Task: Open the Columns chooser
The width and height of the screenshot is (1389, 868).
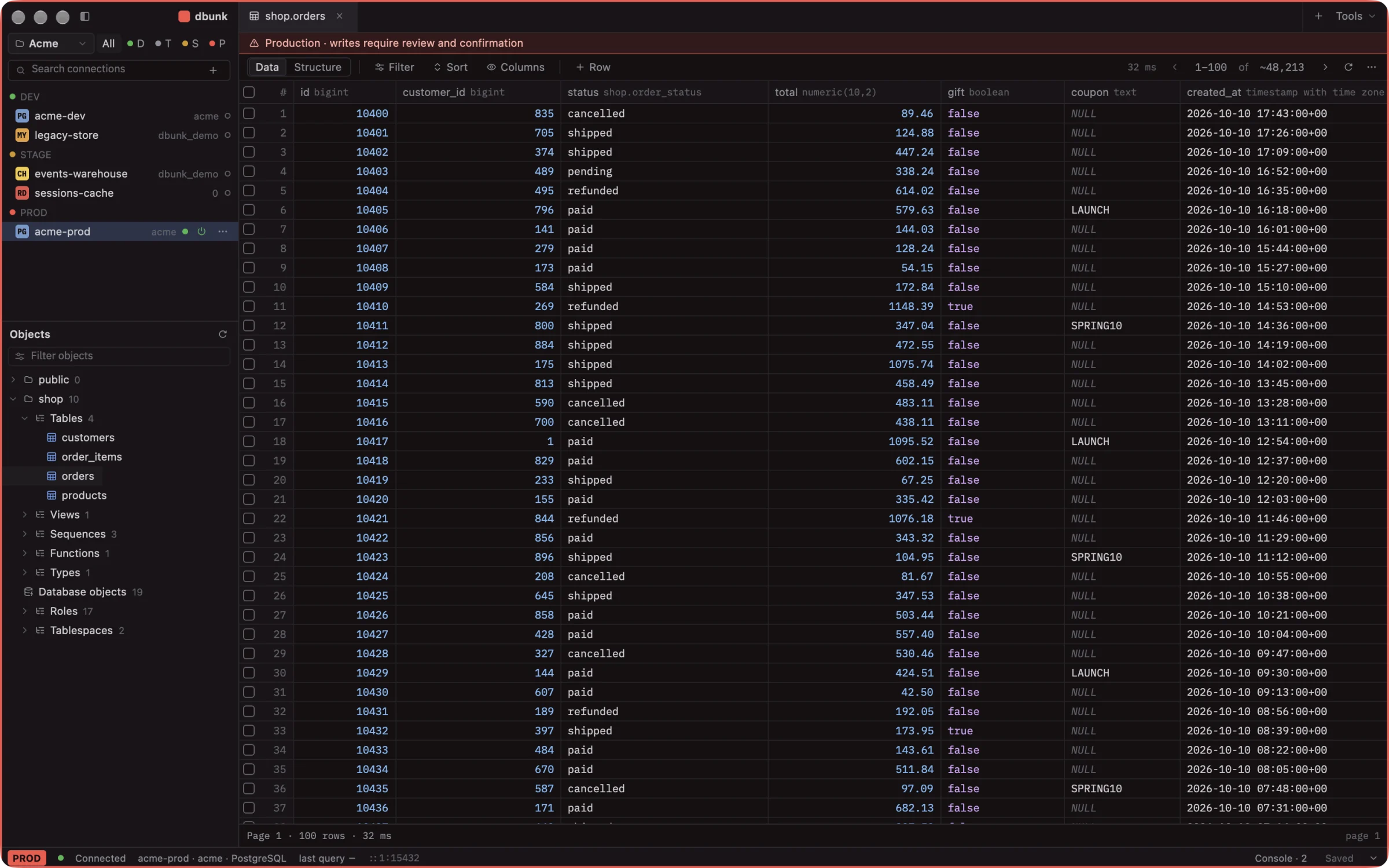Action: (515, 67)
